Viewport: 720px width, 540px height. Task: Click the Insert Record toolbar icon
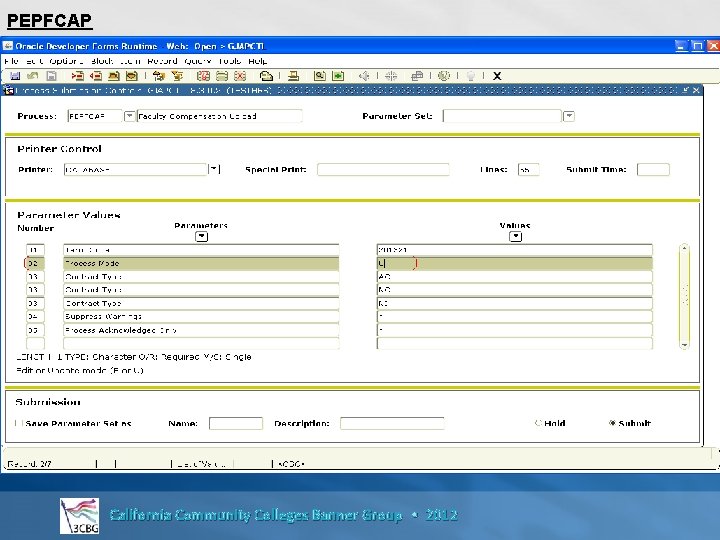click(77, 76)
